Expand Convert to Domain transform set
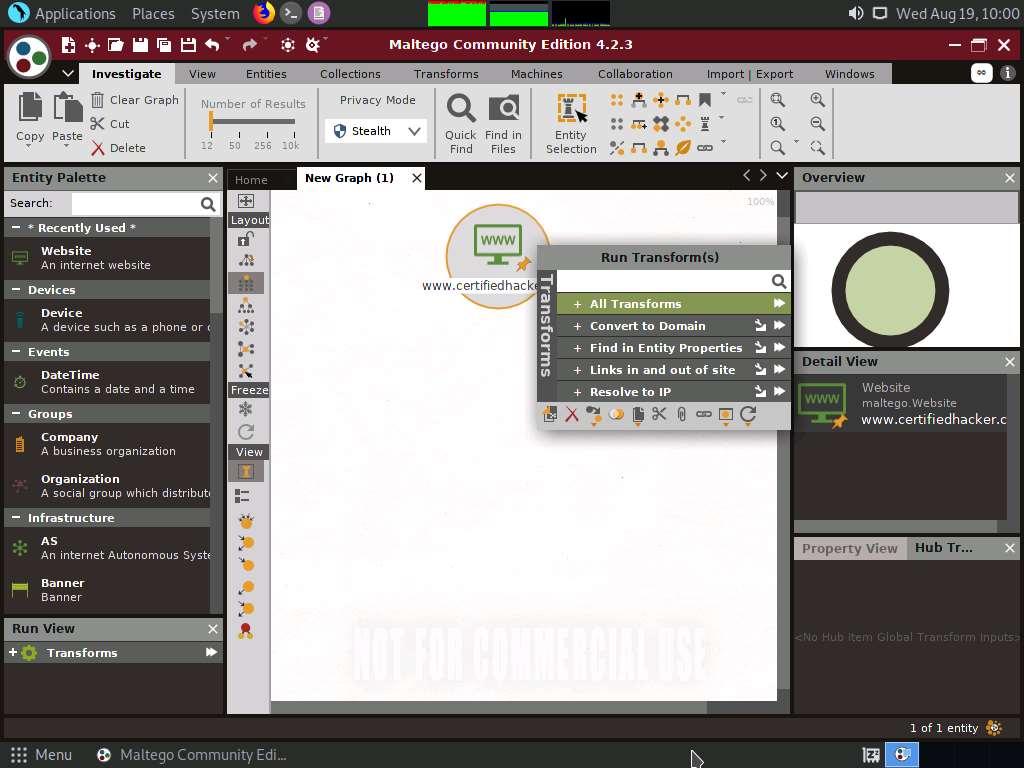 (577, 327)
